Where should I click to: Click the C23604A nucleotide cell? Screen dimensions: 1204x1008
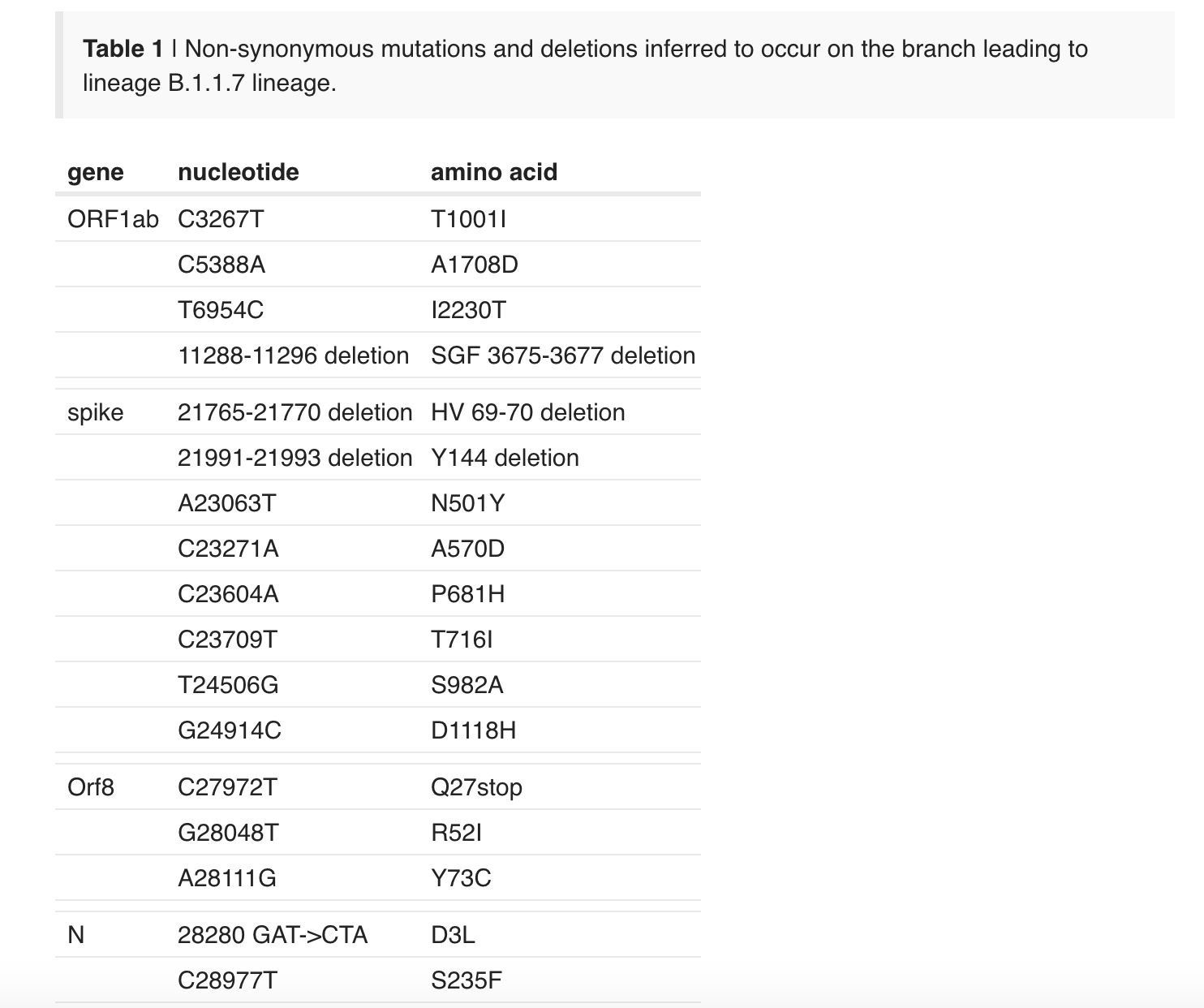(x=228, y=594)
